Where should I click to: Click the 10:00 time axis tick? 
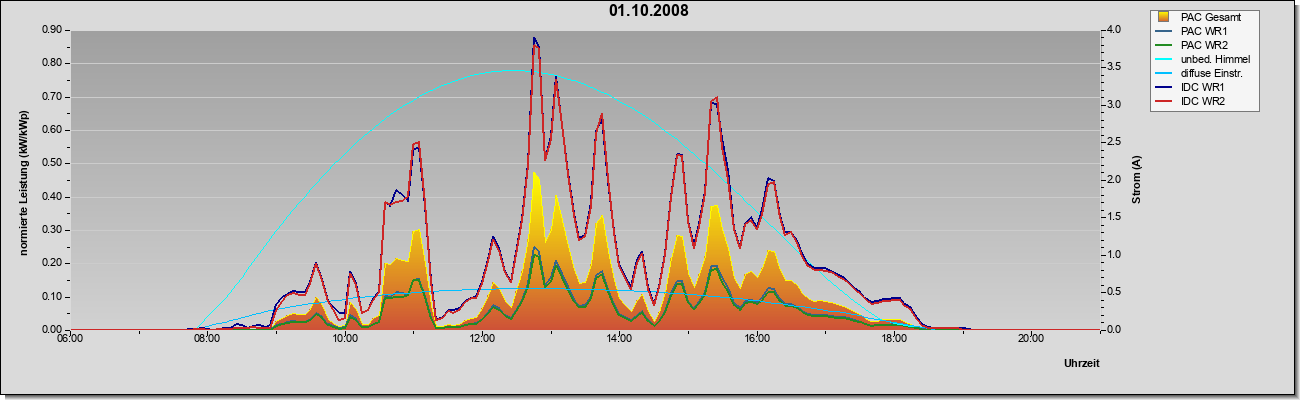pyautogui.click(x=344, y=338)
